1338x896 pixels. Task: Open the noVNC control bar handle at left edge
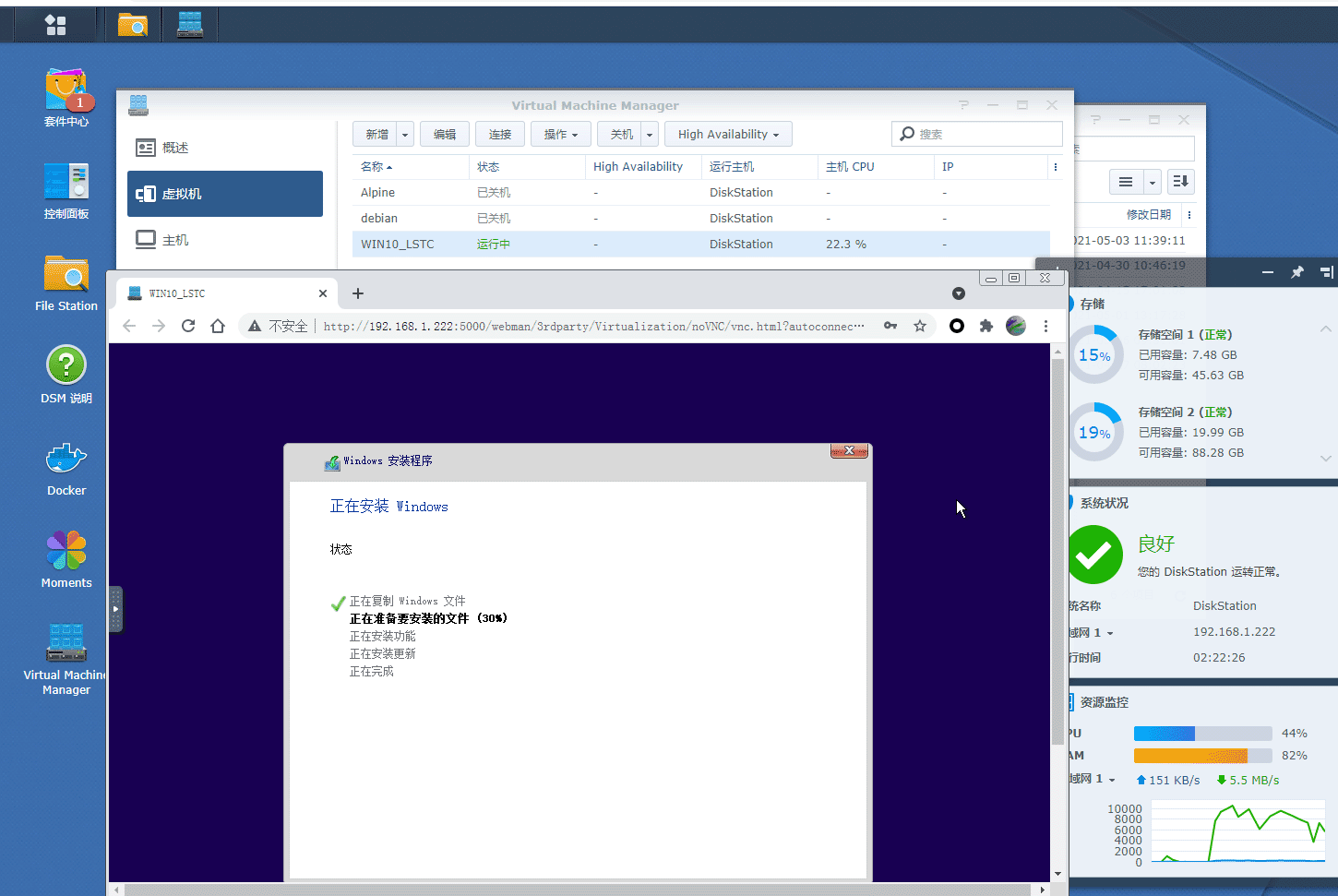[x=115, y=609]
